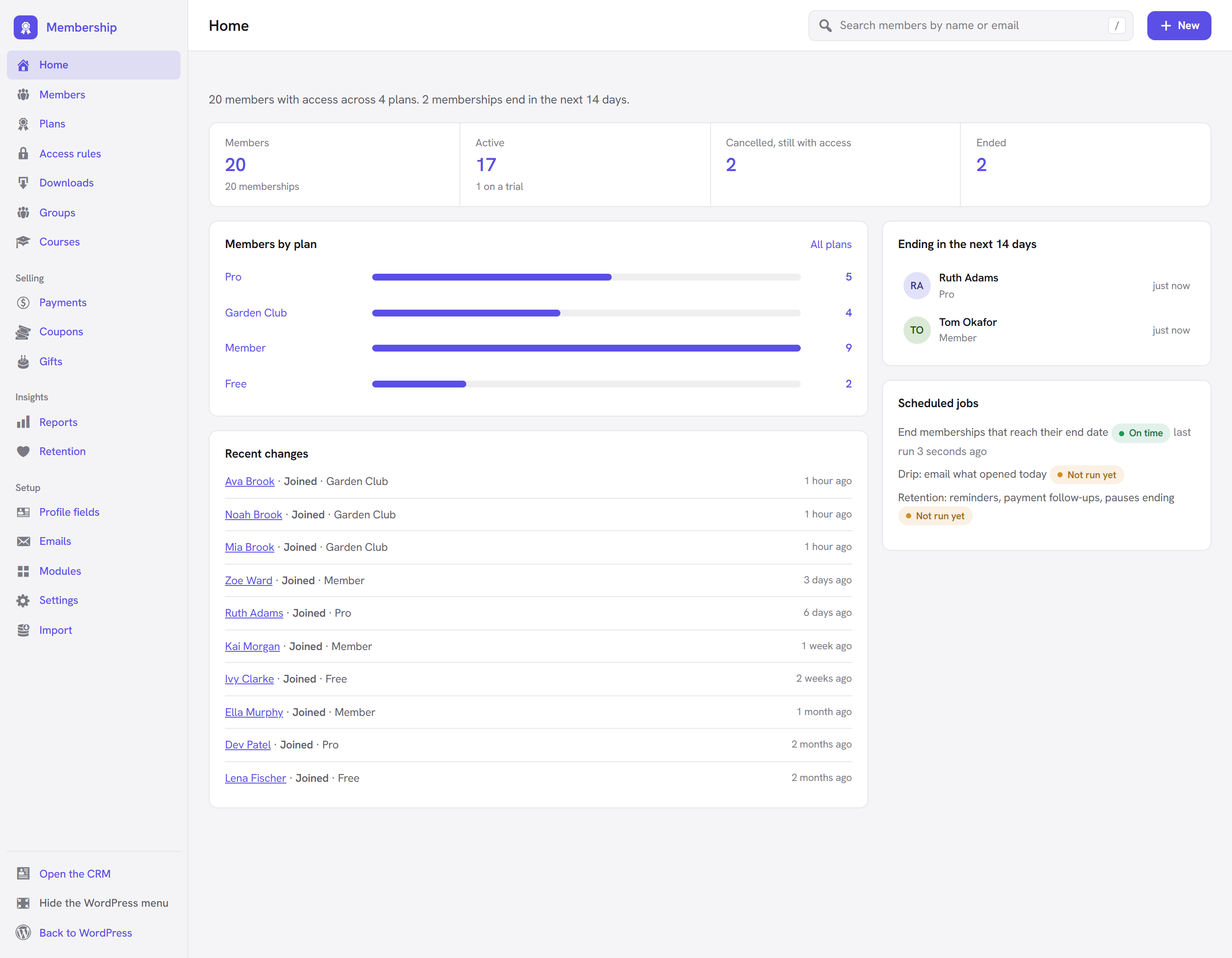Click the New button

(x=1179, y=25)
